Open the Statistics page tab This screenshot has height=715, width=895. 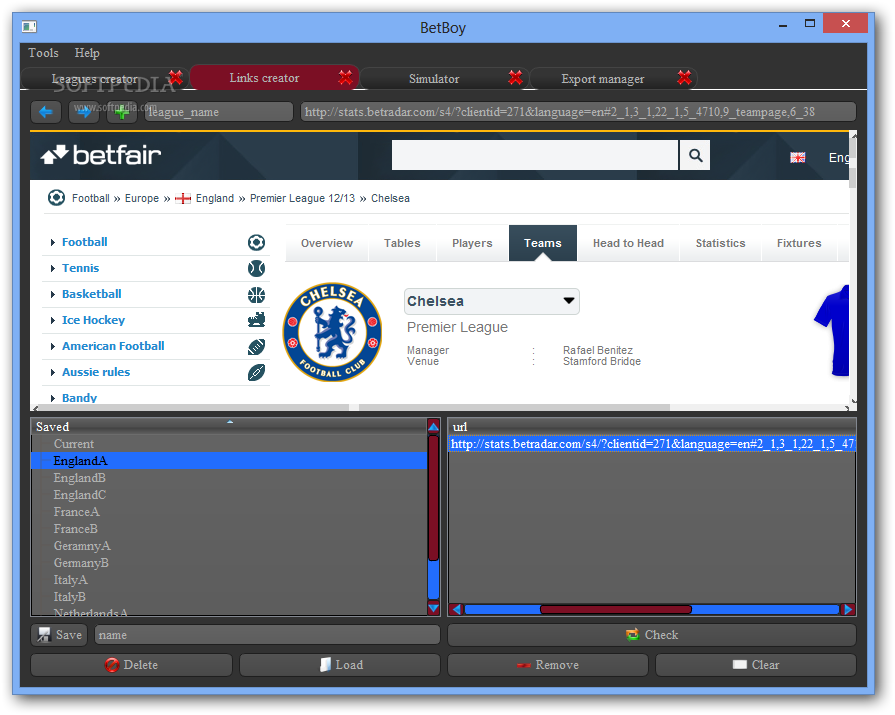point(720,243)
